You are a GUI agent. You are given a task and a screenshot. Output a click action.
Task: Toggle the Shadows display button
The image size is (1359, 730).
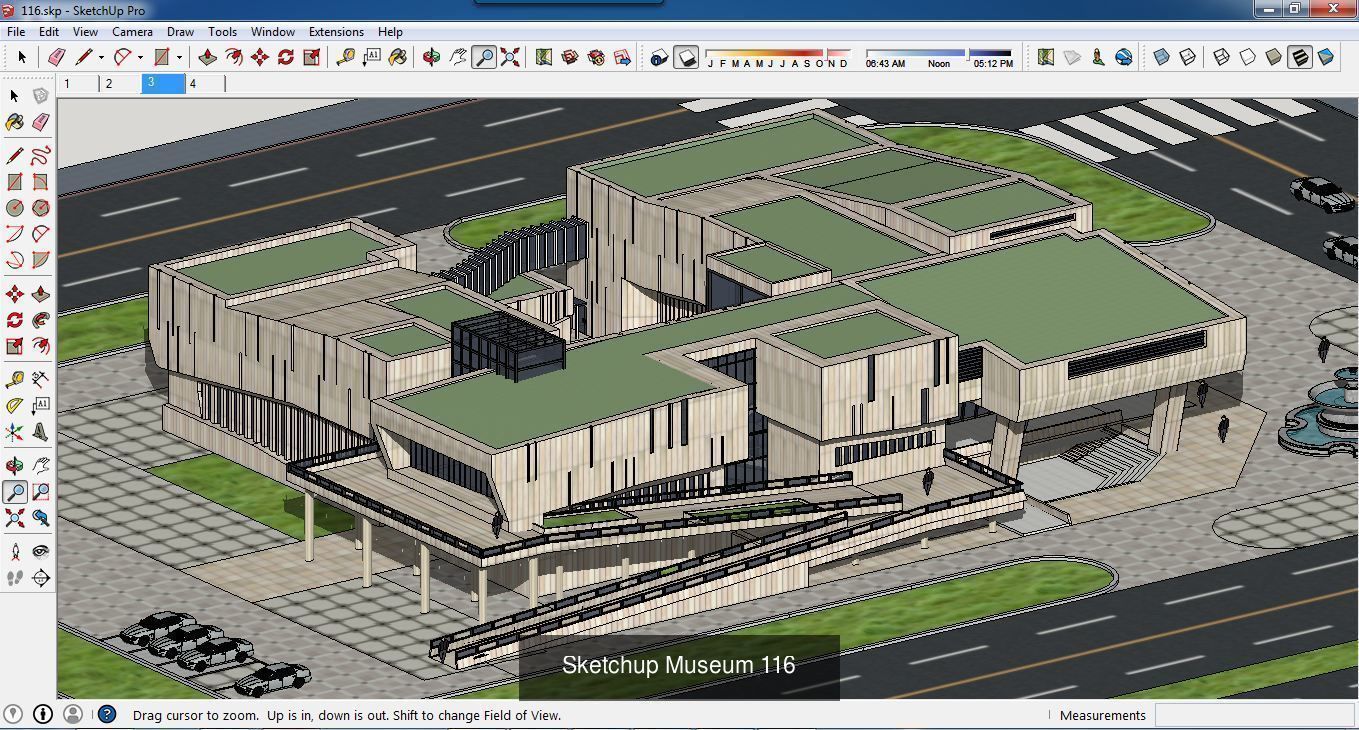point(685,57)
